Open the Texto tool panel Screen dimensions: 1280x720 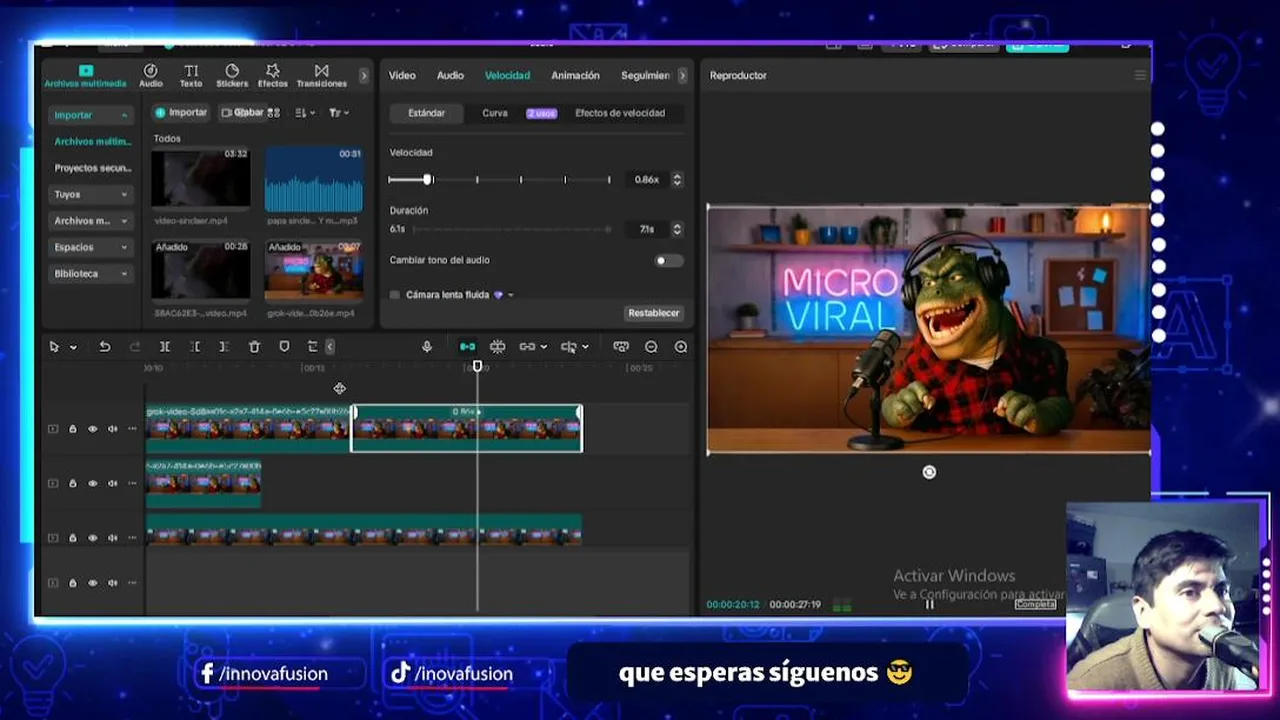(191, 76)
